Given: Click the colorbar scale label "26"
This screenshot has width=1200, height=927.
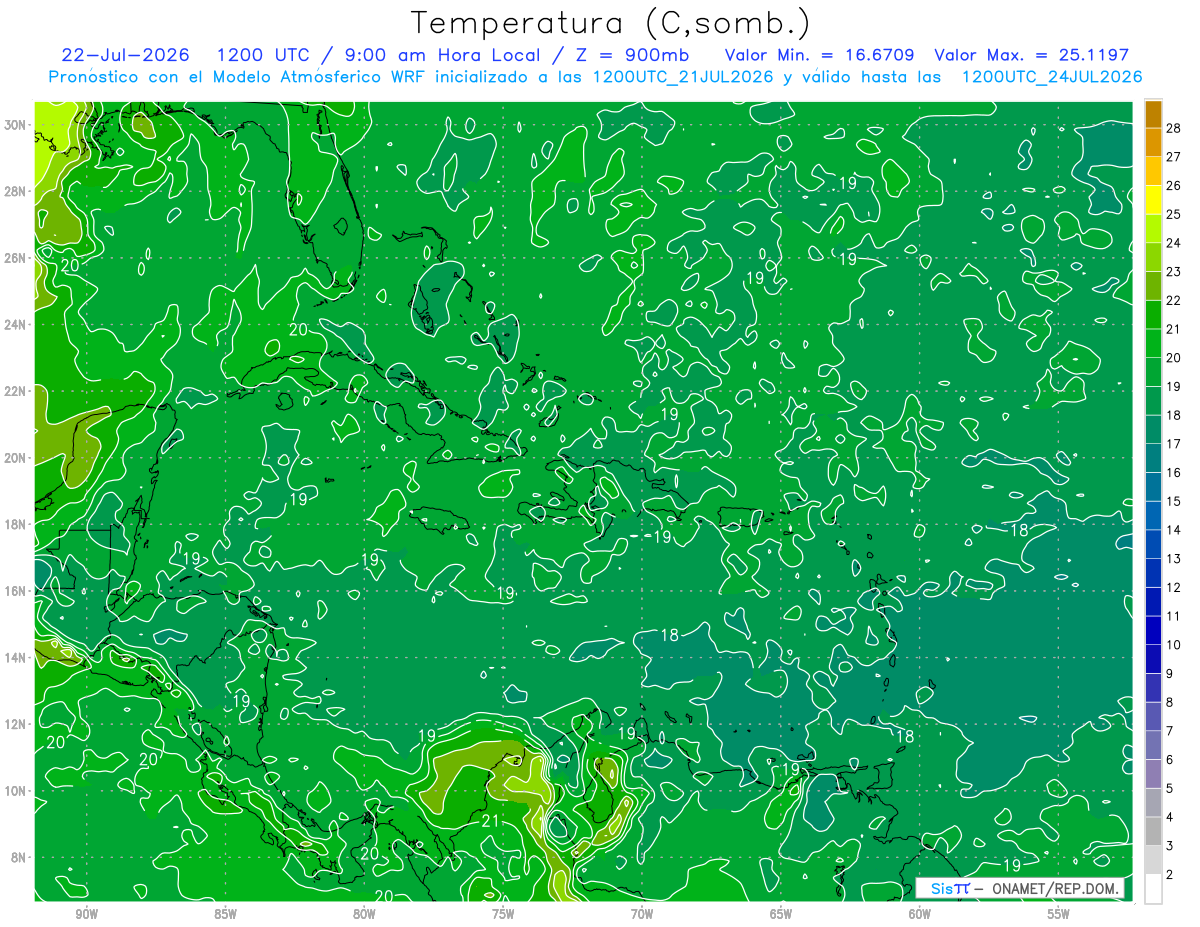Looking at the screenshot, I should [x=1174, y=186].
